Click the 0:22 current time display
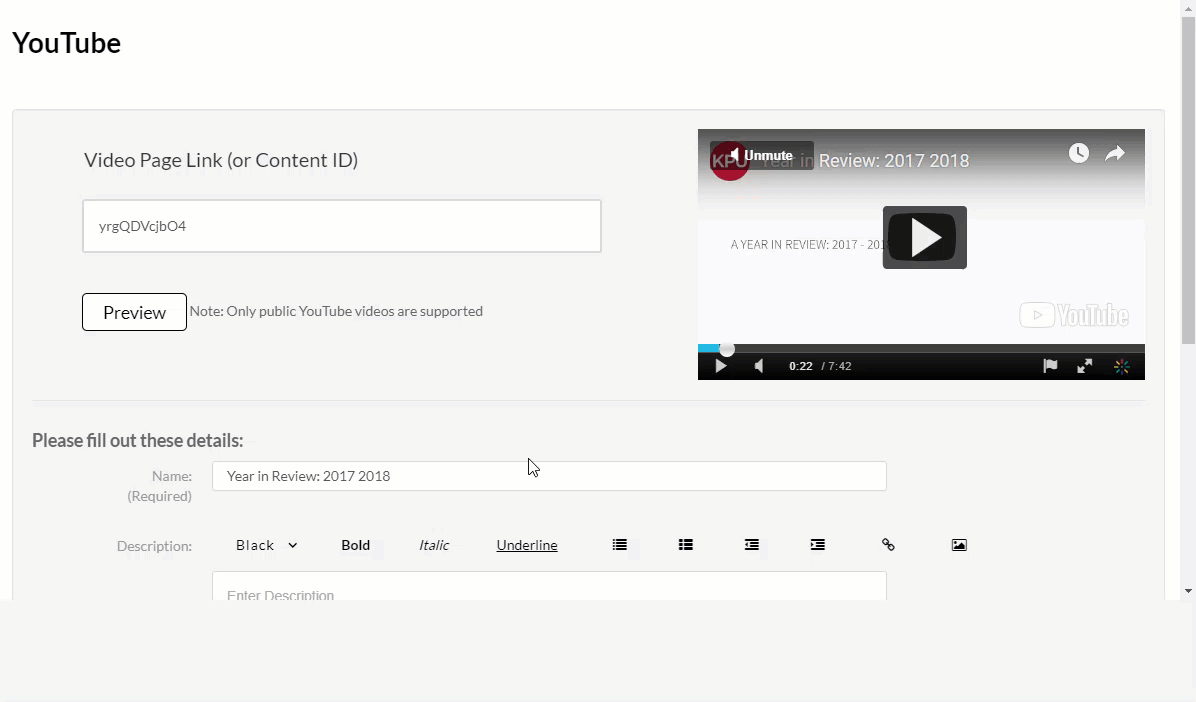Screen dimensions: 1196x702 [800, 366]
